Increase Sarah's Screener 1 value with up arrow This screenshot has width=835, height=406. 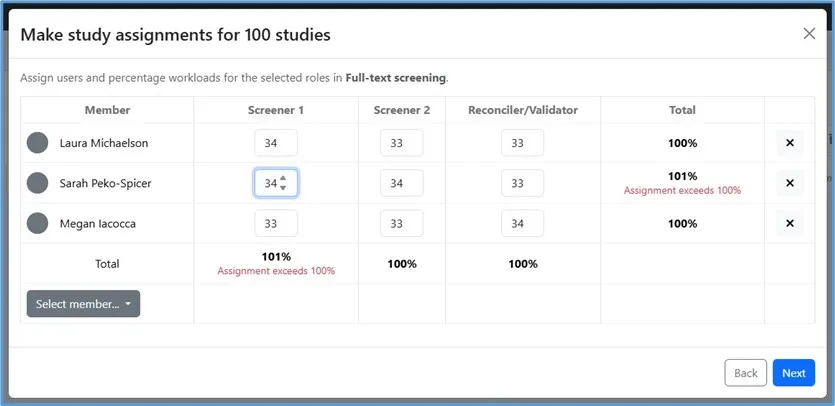pos(284,179)
